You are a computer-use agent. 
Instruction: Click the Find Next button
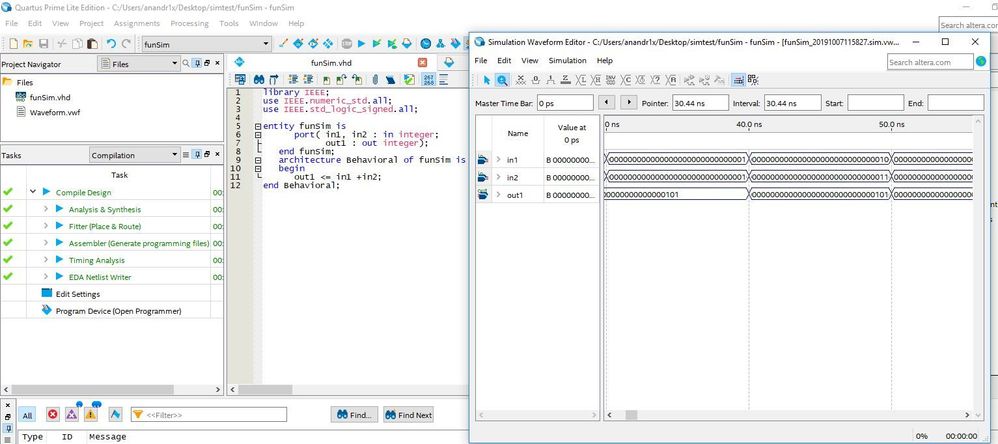point(409,415)
